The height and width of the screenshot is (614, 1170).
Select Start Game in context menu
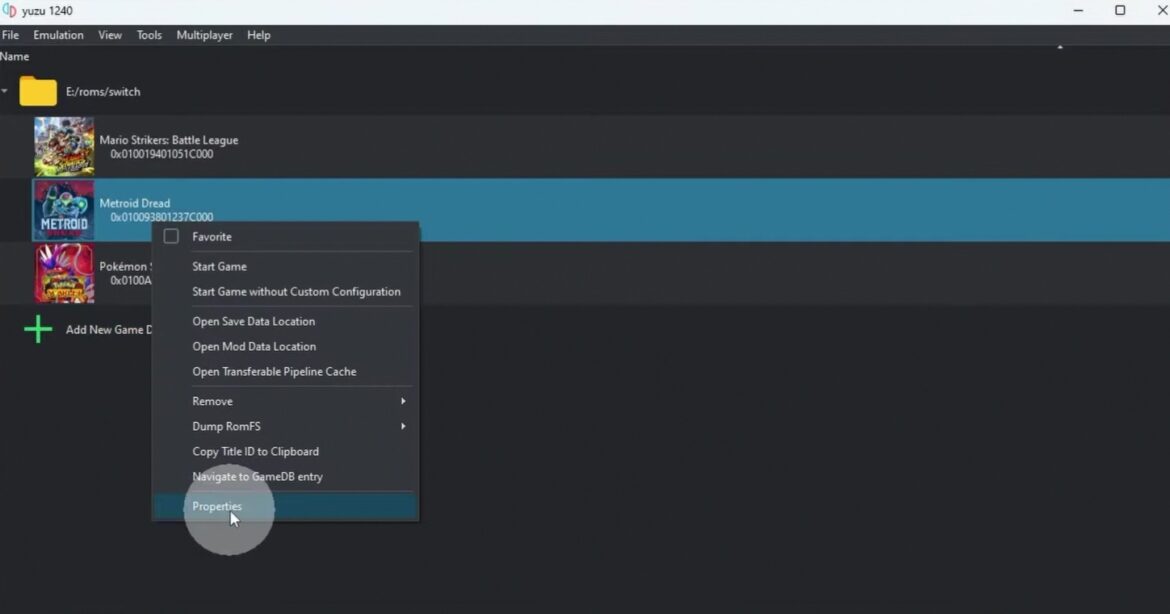[x=219, y=267]
